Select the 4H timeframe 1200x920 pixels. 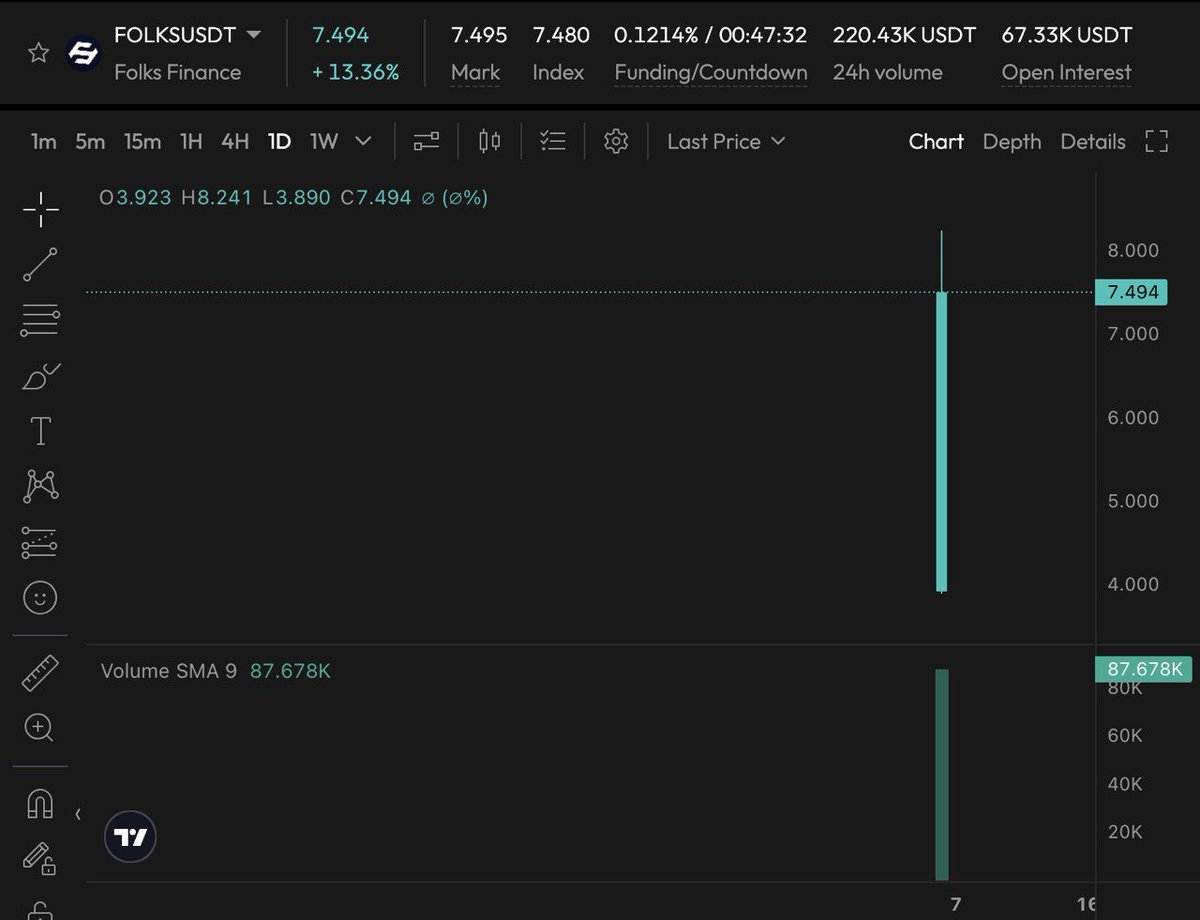(x=235, y=142)
